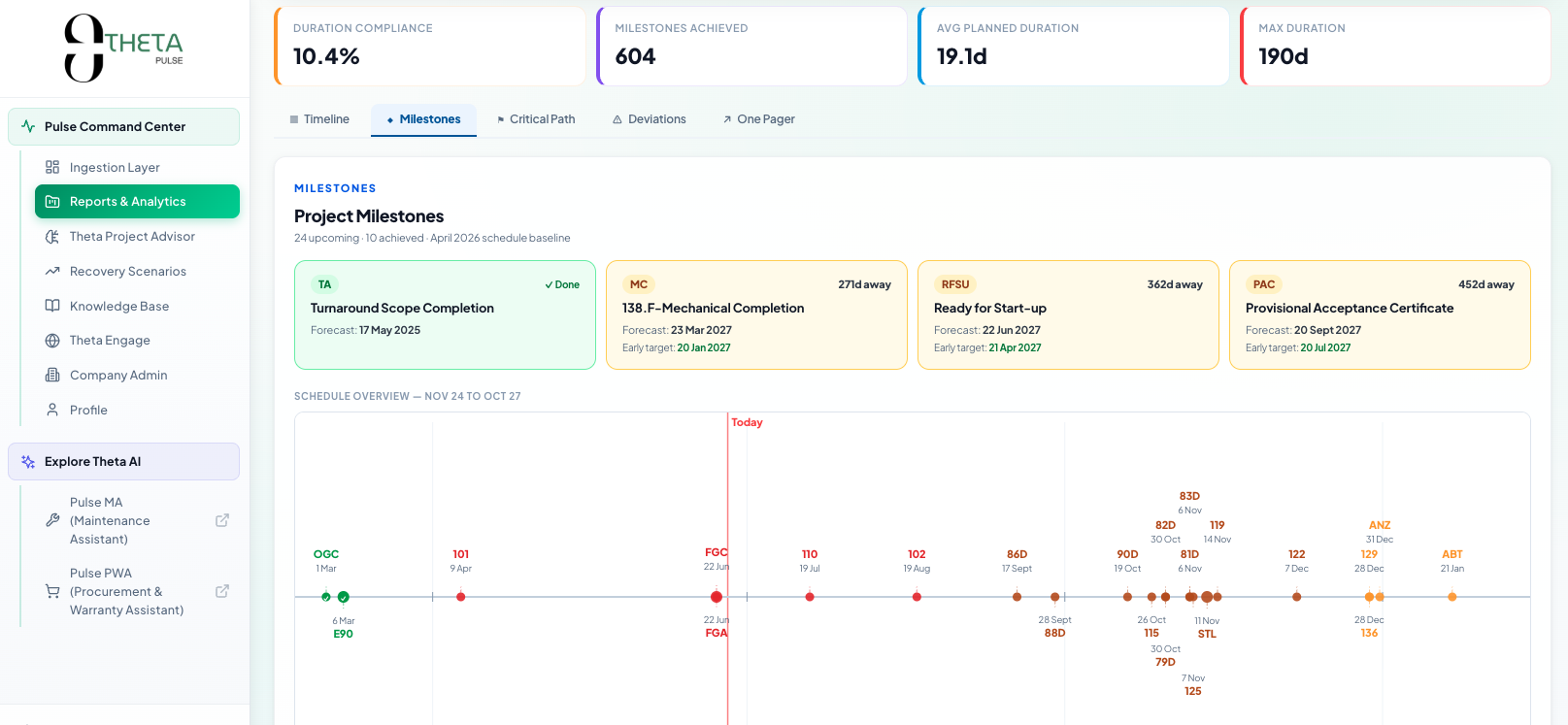Switch to the Critical Path tab

tap(536, 119)
